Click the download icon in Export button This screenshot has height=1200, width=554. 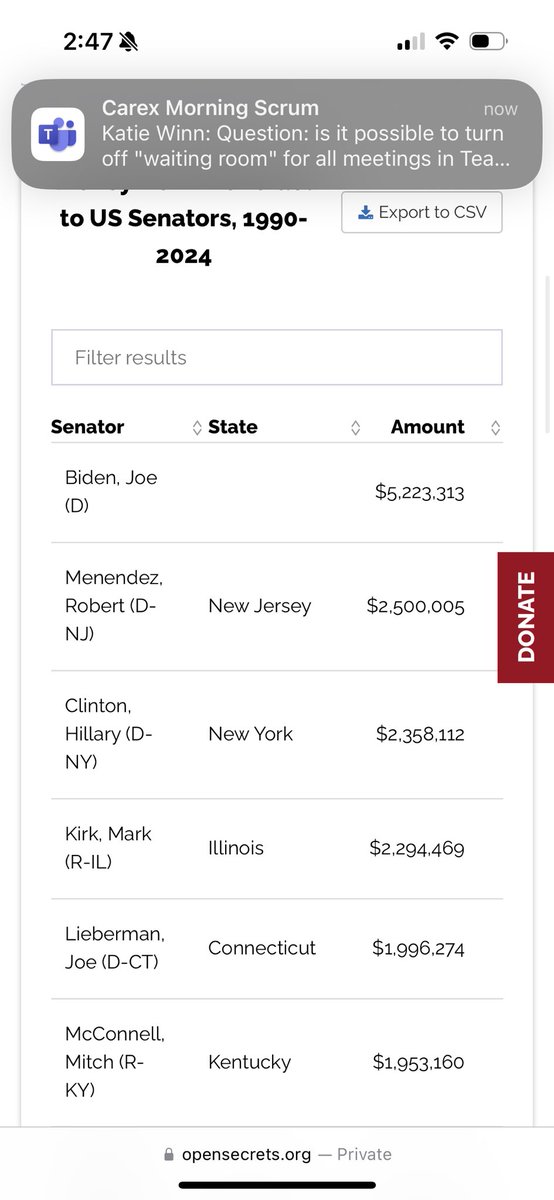365,212
